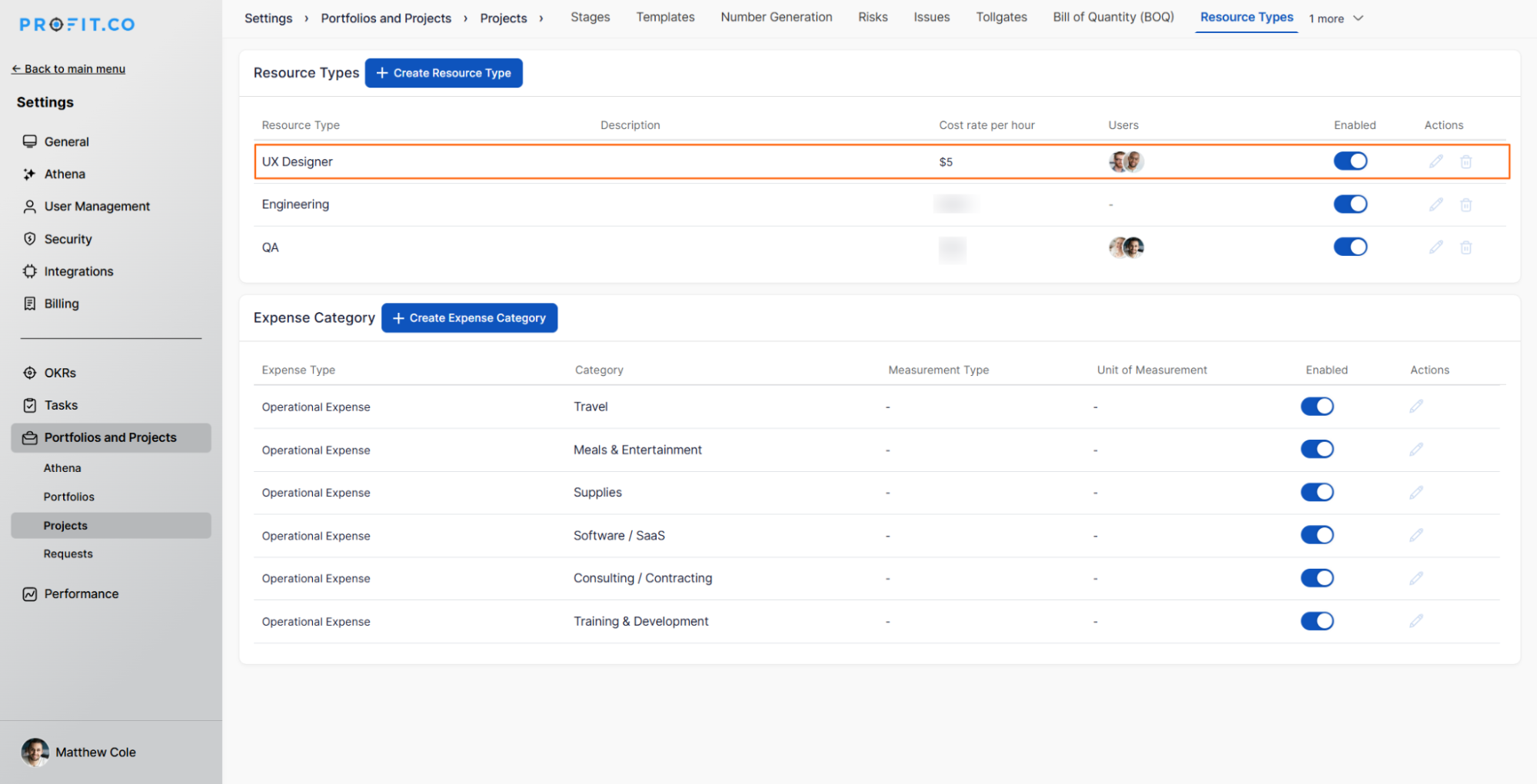Click the Create Resource Type button
The image size is (1537, 784).
tap(444, 73)
